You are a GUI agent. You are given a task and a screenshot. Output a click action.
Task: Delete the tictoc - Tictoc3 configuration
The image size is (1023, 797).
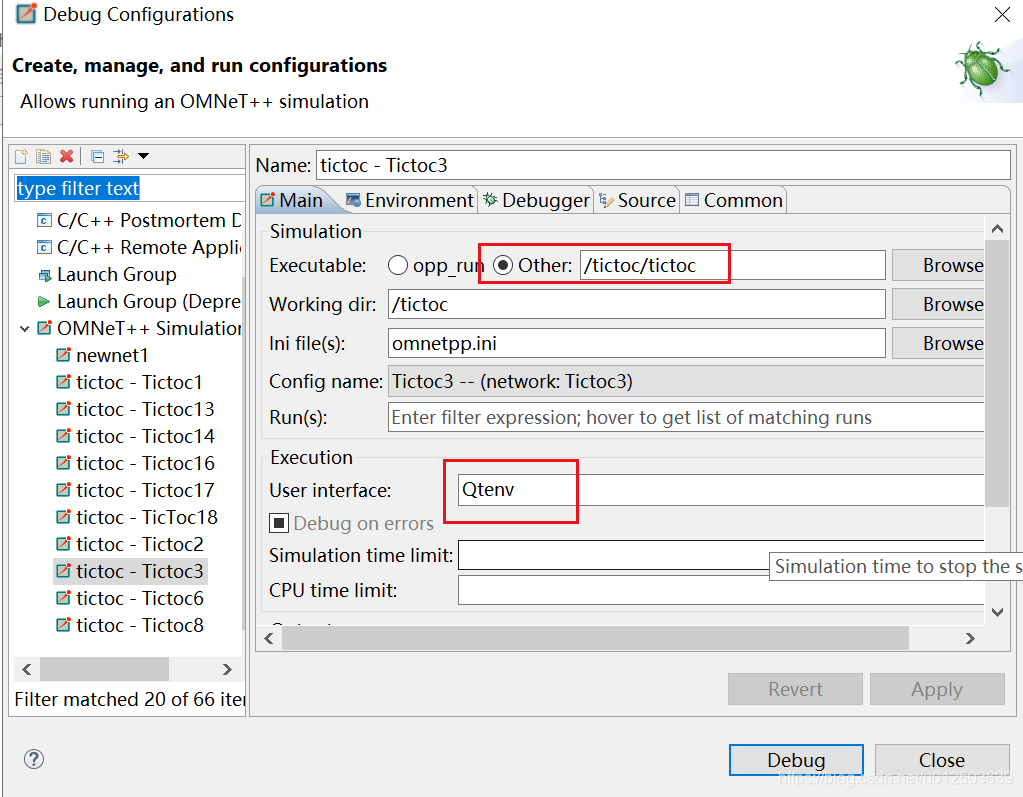65,156
